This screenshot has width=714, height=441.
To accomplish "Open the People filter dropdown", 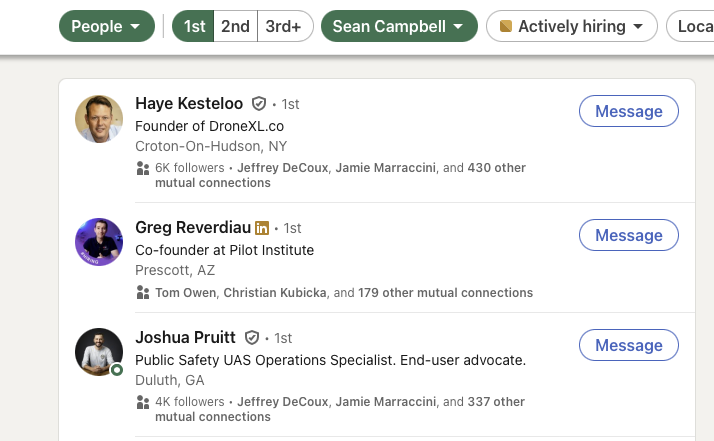I will click(107, 26).
